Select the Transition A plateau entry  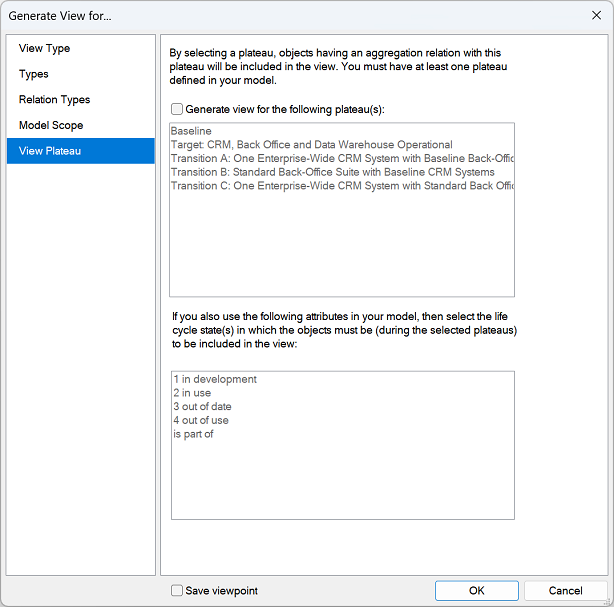[341, 158]
